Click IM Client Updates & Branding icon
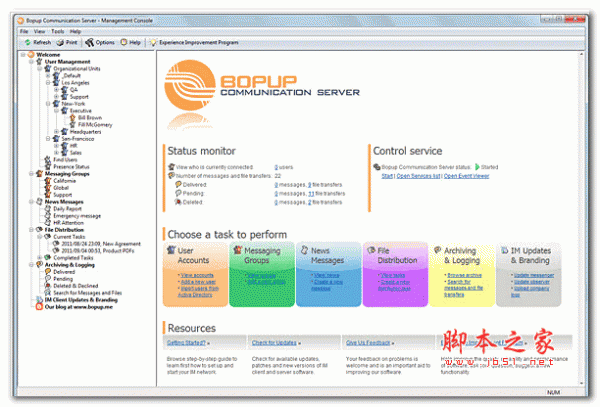The width and height of the screenshot is (600, 407). tap(39, 300)
